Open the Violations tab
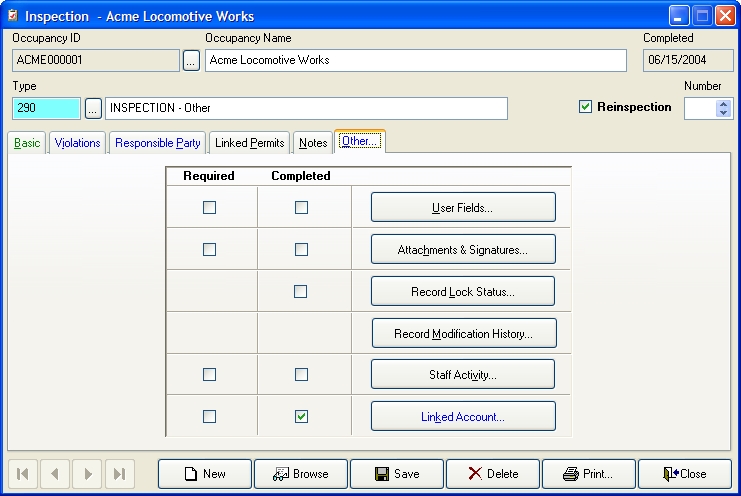741x496 pixels. click(x=78, y=143)
